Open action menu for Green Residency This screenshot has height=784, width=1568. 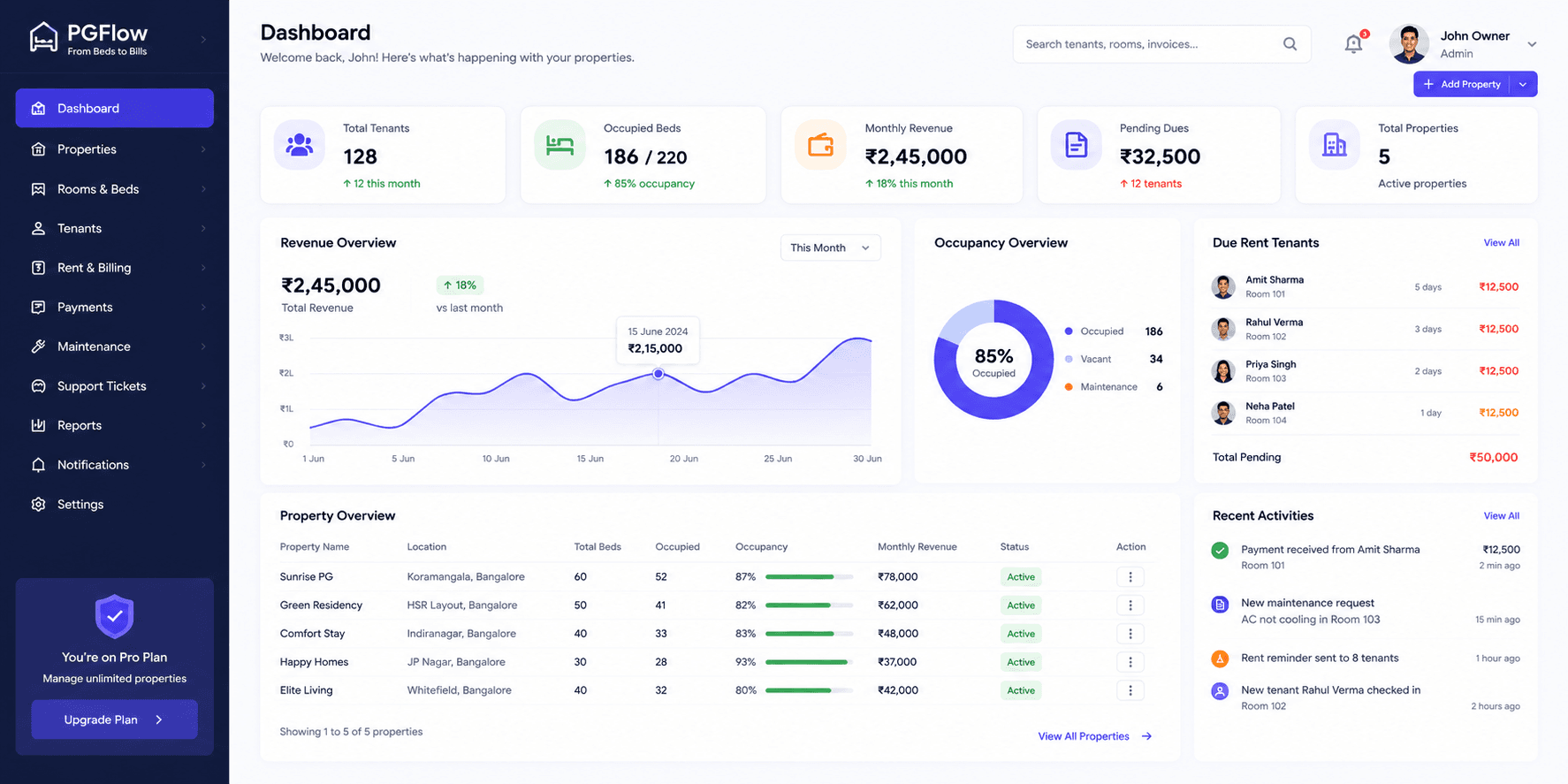click(x=1130, y=605)
